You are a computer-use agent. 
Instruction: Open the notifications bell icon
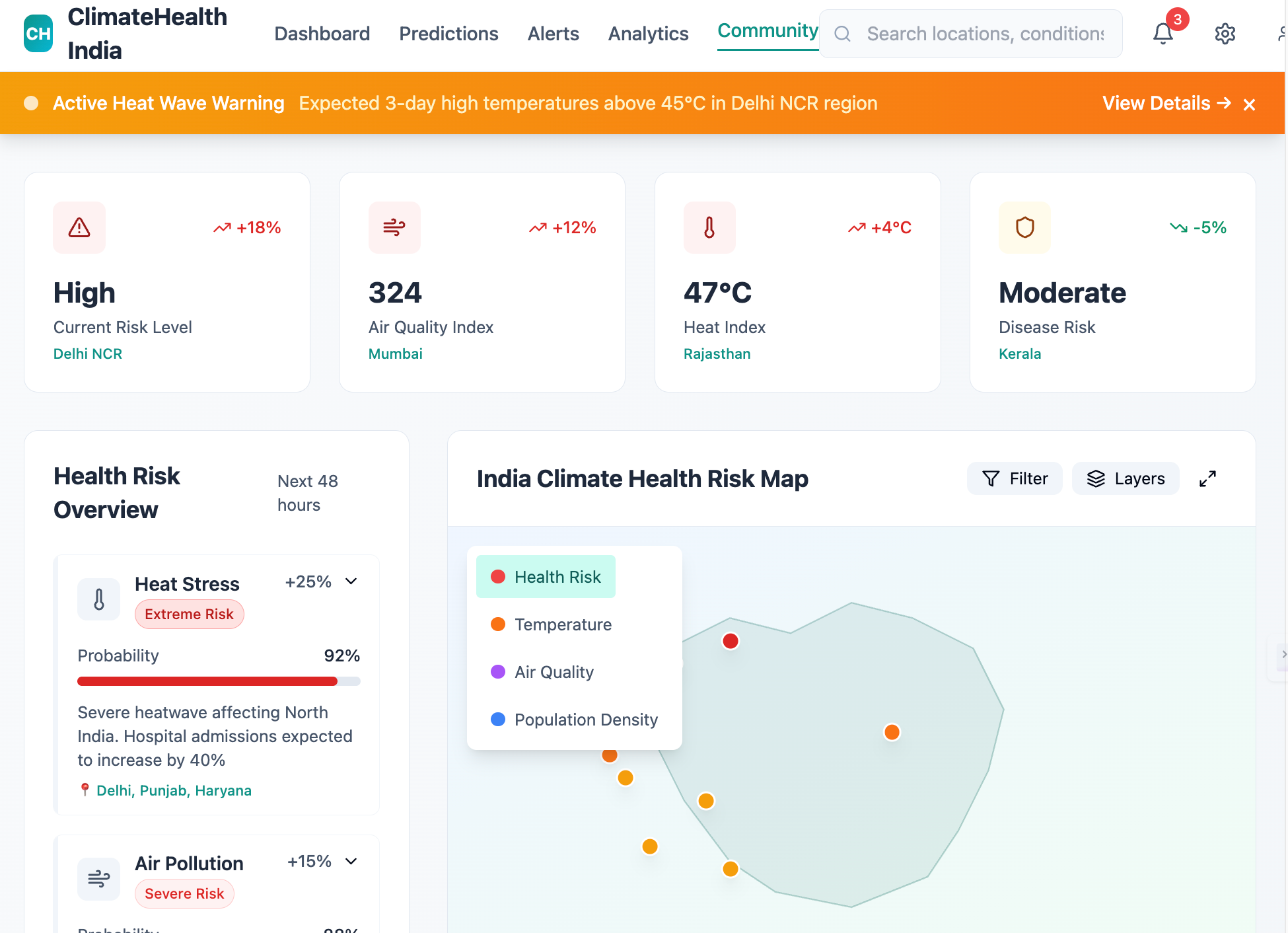point(1163,34)
